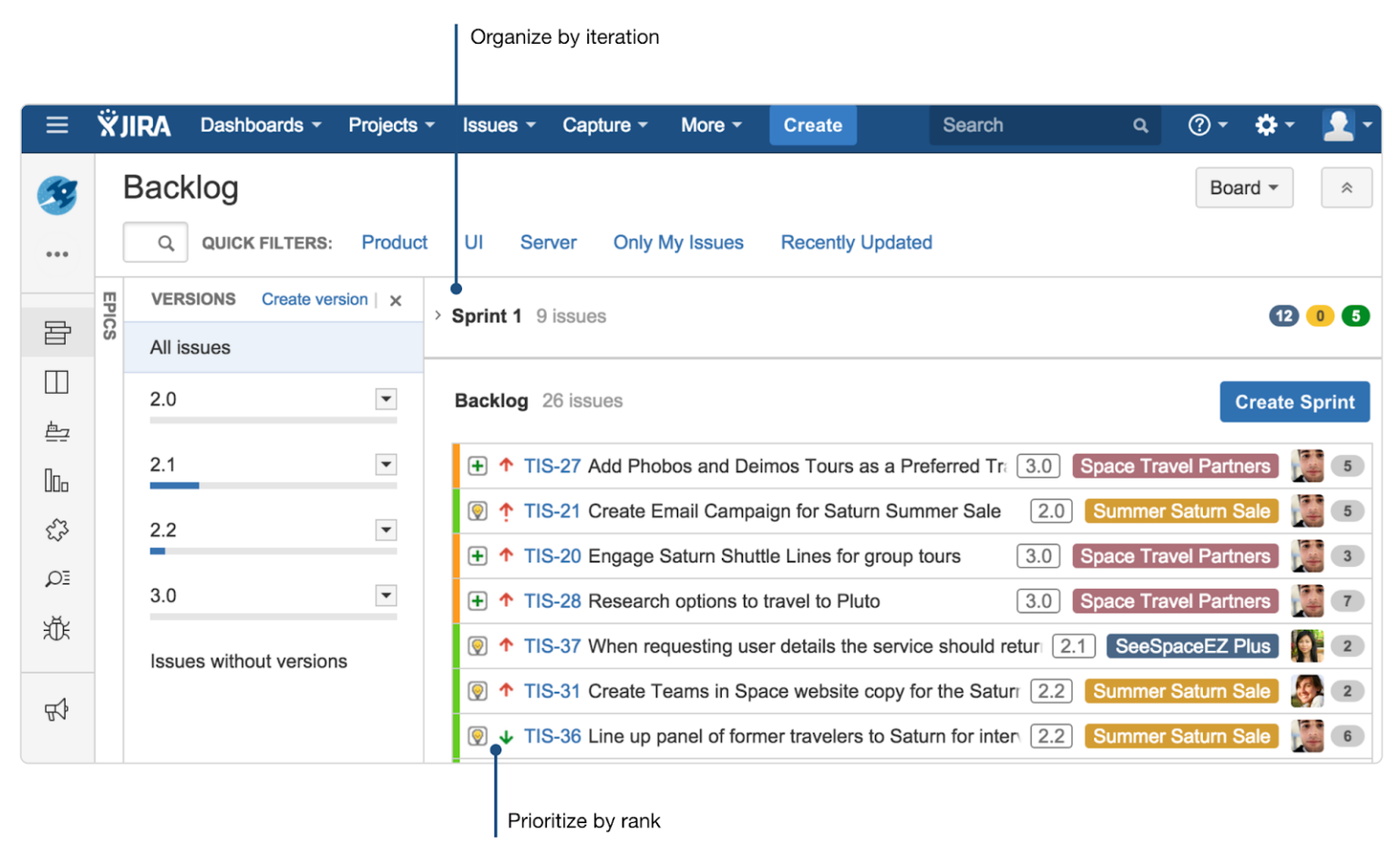Screen dimensions: 1400x845
Task: Toggle the Product quick filter
Action: point(394,242)
